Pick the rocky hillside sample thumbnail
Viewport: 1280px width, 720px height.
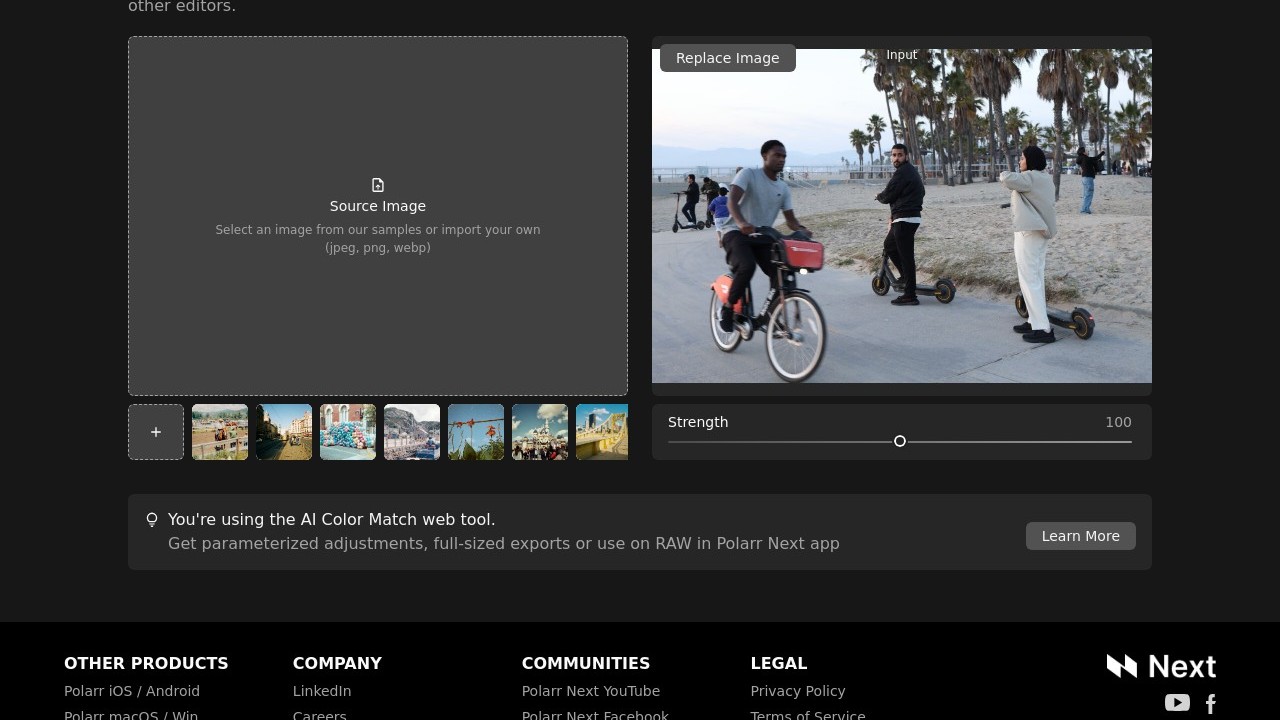(412, 432)
